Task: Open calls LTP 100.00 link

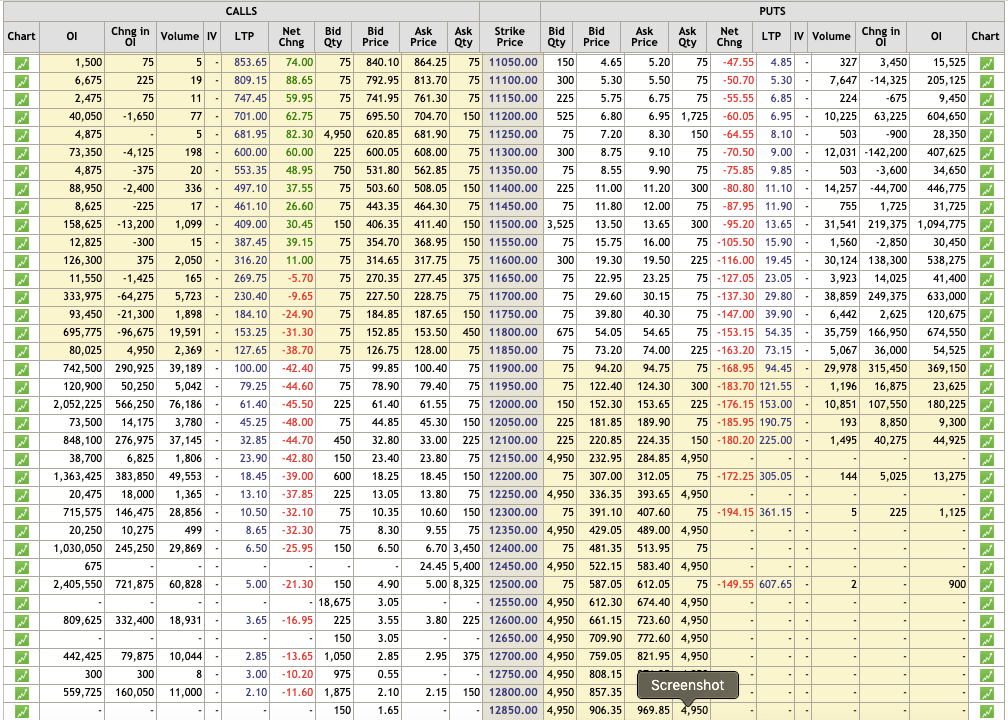Action: click(x=250, y=368)
